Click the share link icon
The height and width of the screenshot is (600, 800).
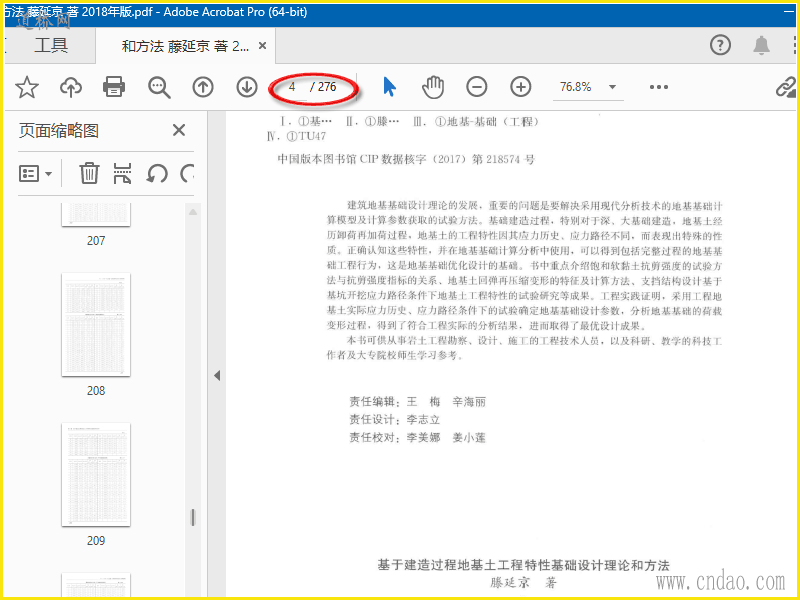point(786,87)
